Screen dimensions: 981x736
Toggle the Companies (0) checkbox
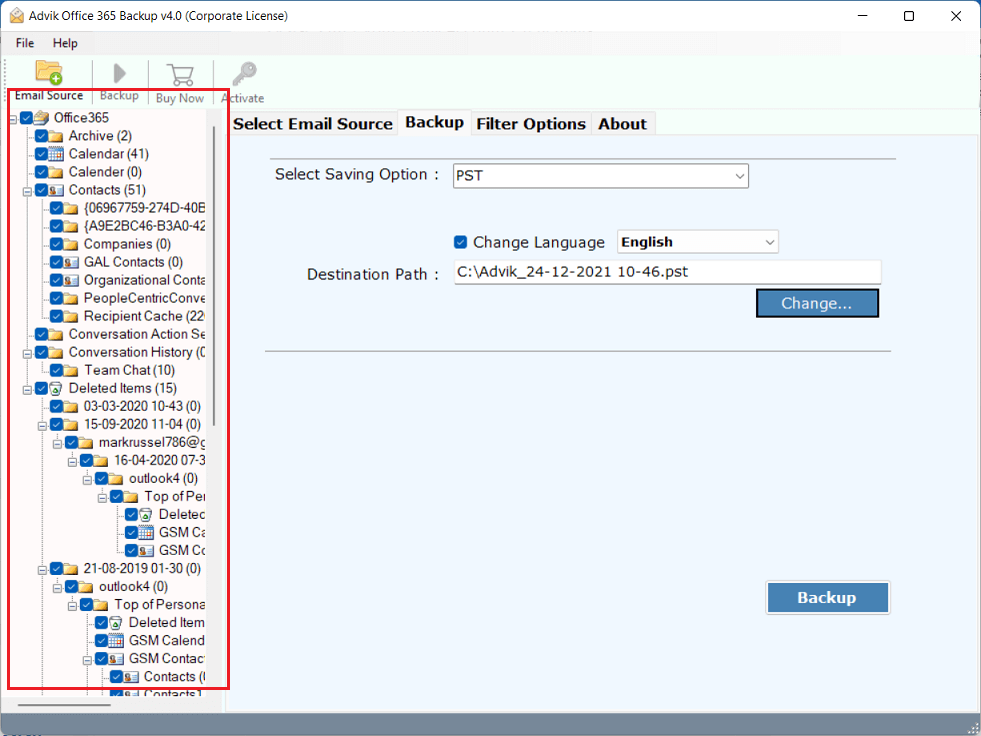click(56, 244)
